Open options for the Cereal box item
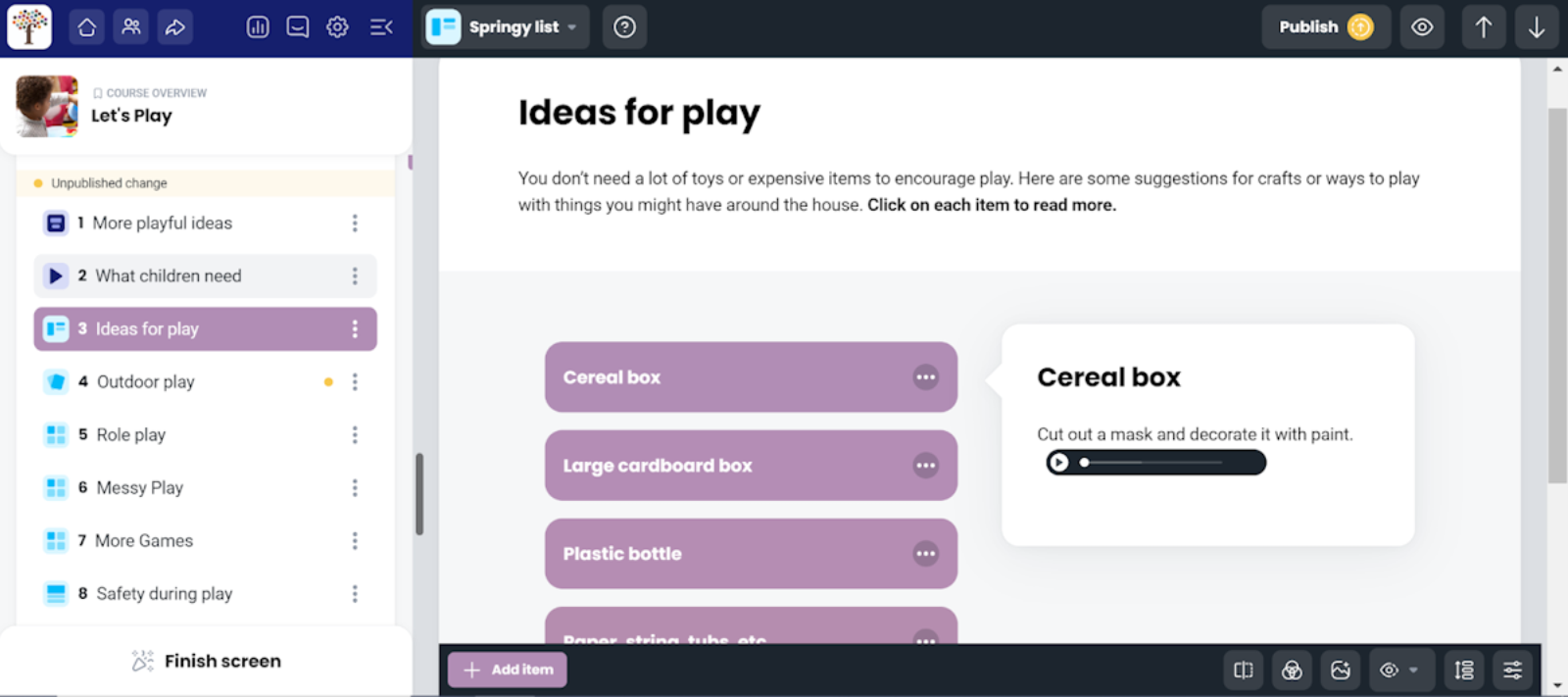The height and width of the screenshot is (697, 1568). (x=925, y=377)
